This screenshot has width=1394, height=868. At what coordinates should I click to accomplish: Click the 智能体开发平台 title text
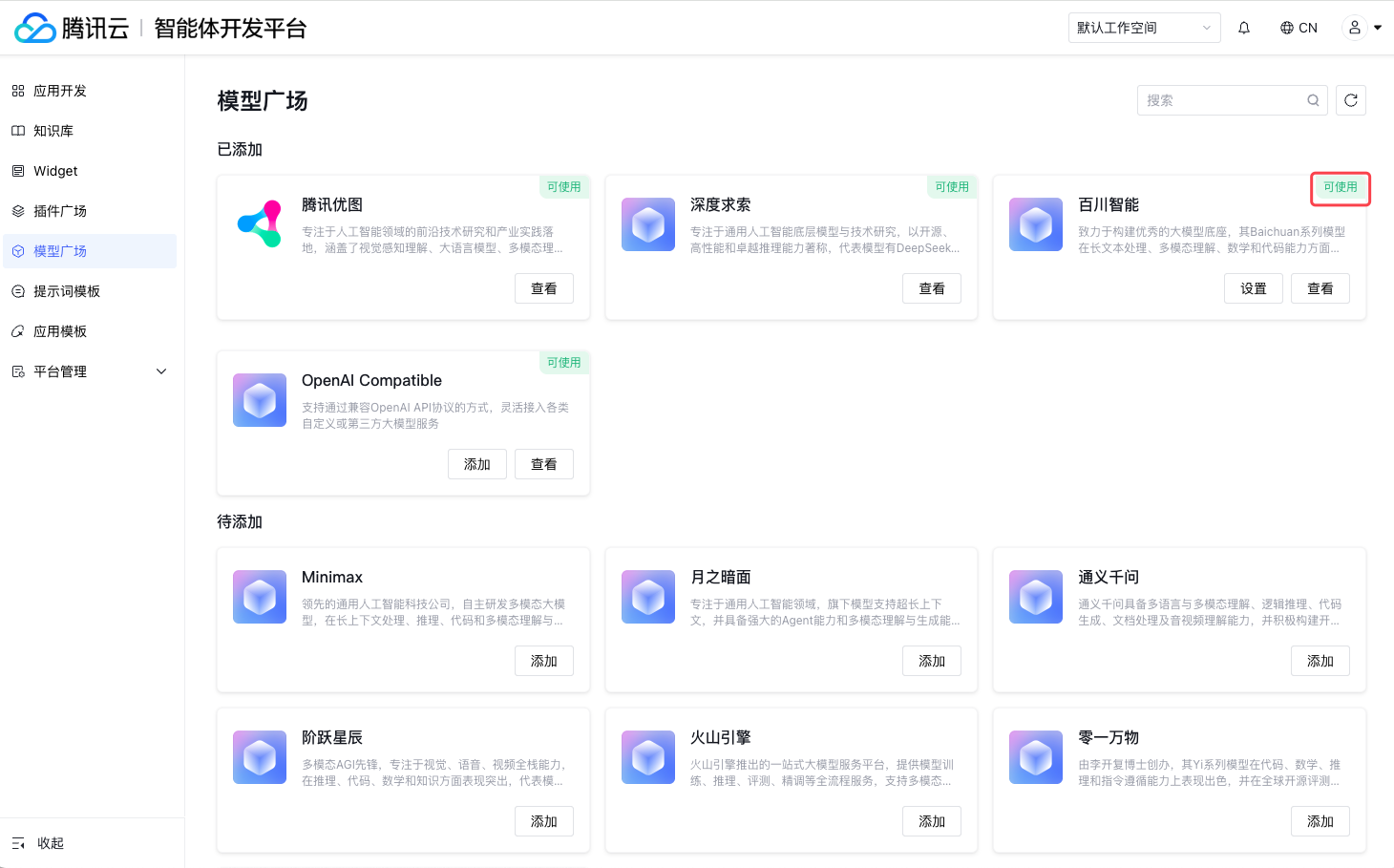pos(230,29)
